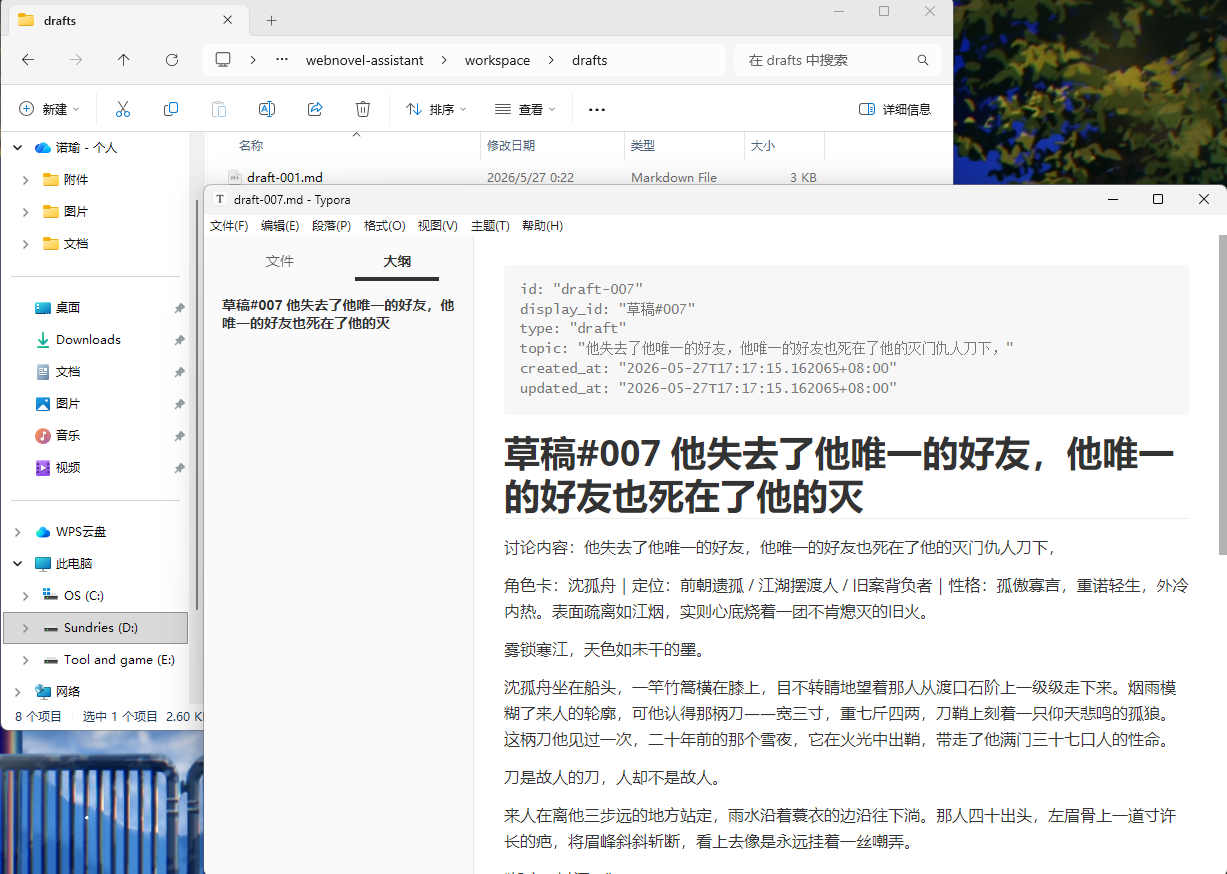Viewport: 1227px width, 874px height.
Task: Select Sundries (D:) drive in sidebar
Action: (96, 628)
